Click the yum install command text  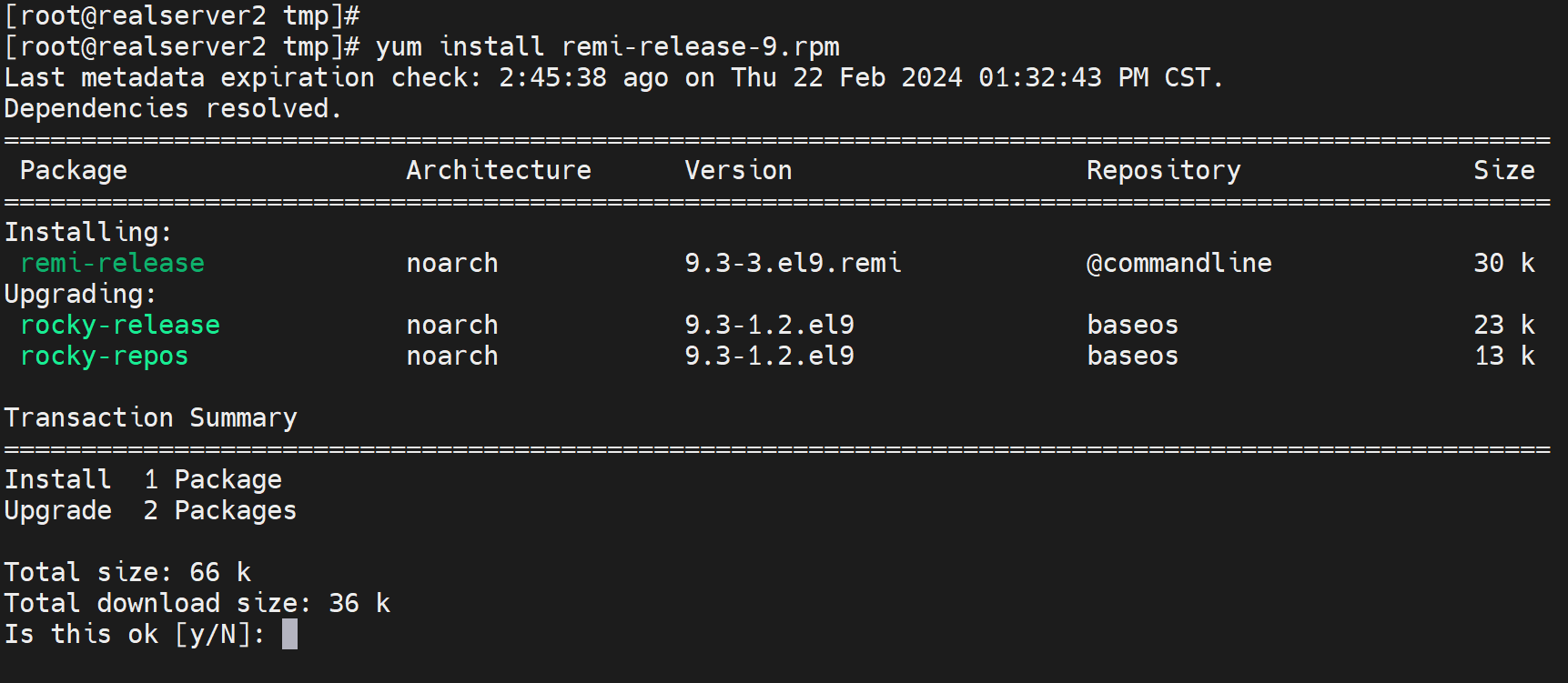pyautogui.click(x=607, y=46)
